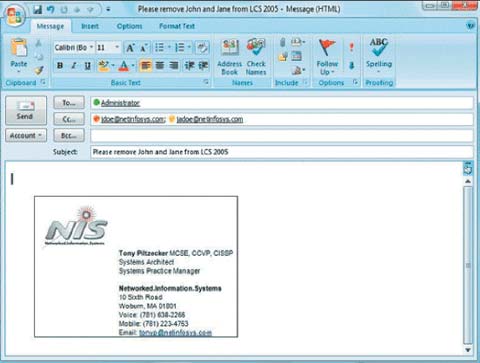Toggle underline formatting
Screen dimensions: 480x363
click(88, 66)
